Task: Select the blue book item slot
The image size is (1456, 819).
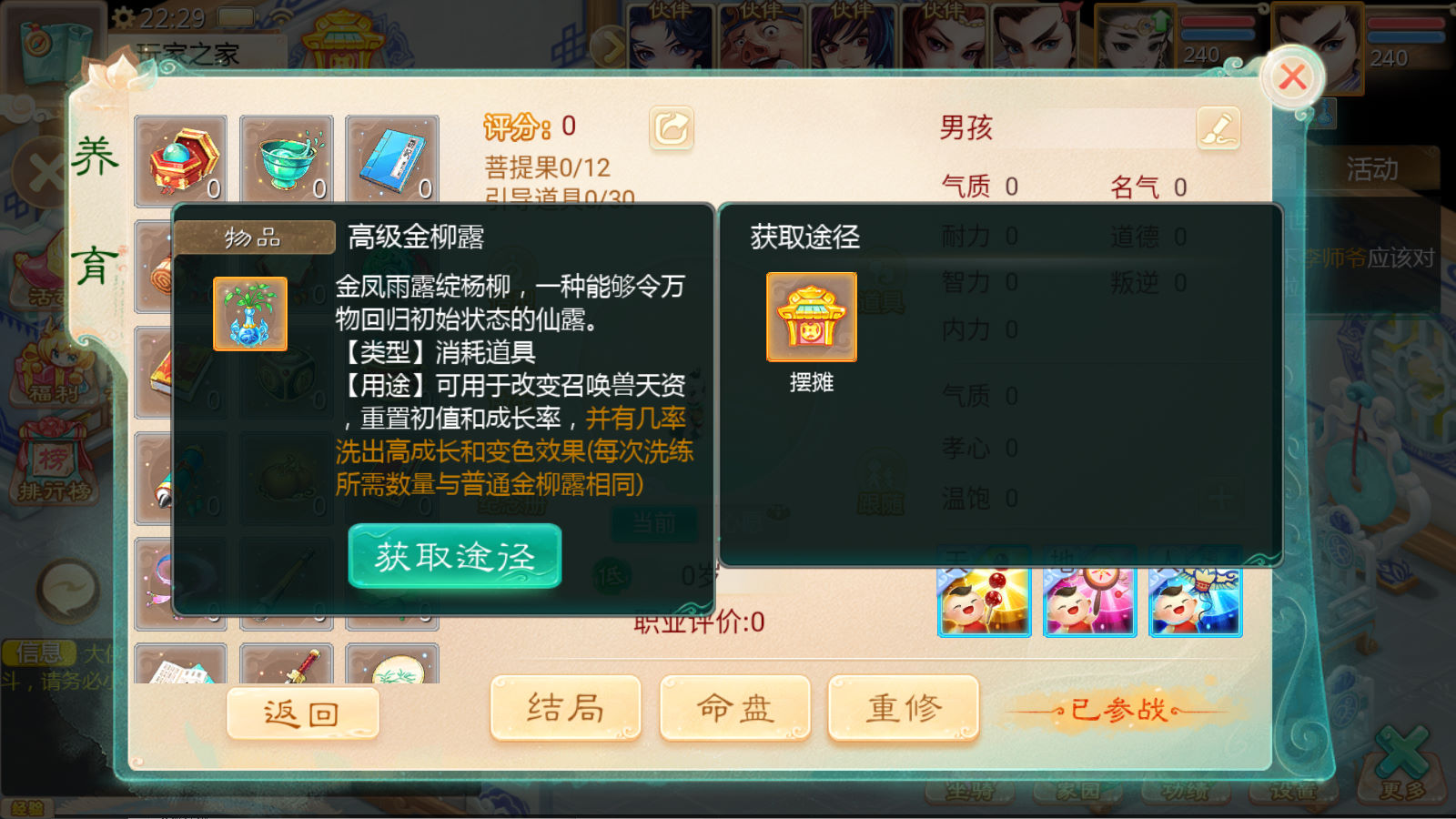Action: 392,160
